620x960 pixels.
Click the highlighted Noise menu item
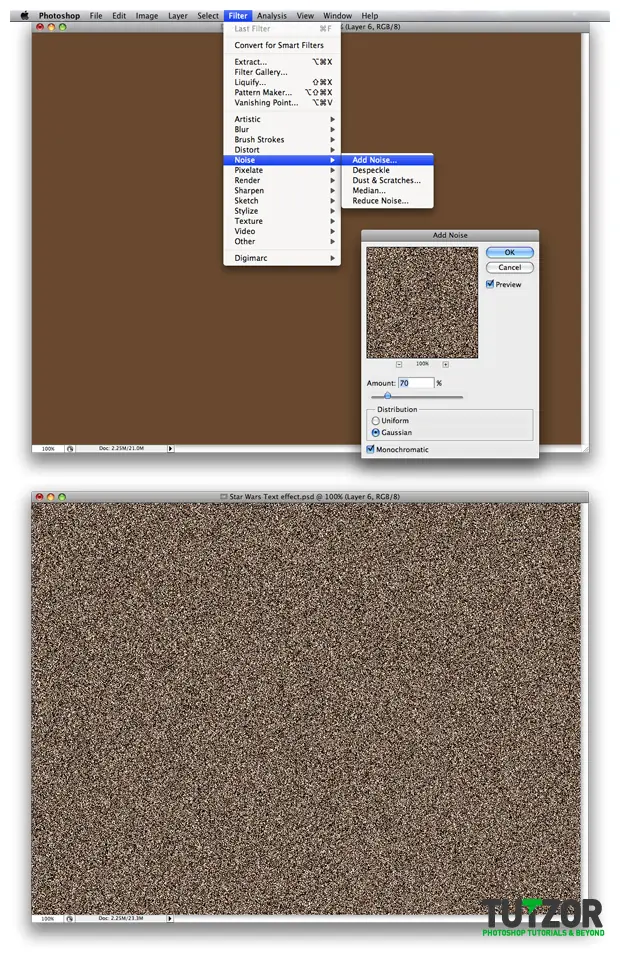pyautogui.click(x=282, y=160)
